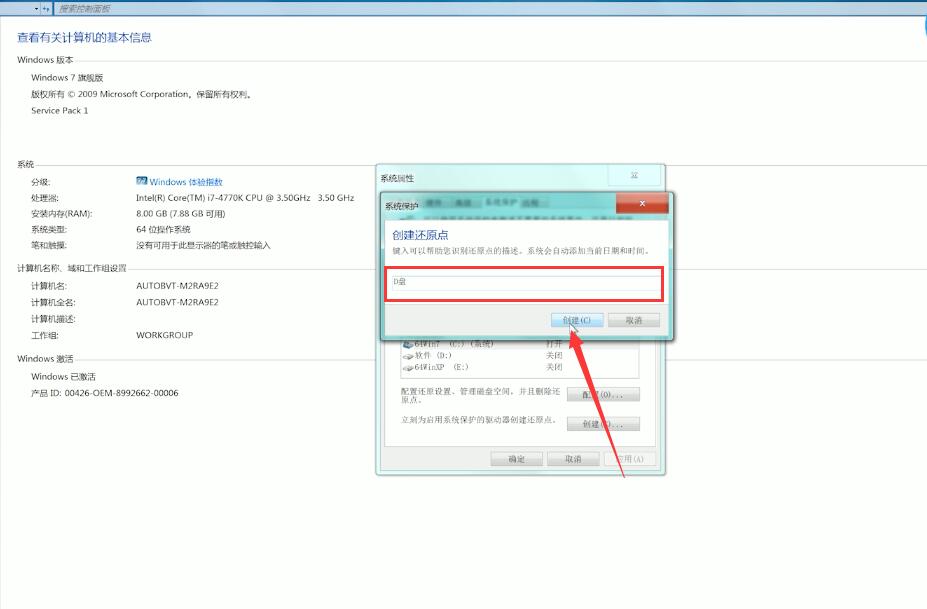Click 确定 in the System Properties window
This screenshot has height=609, width=927.
point(517,459)
